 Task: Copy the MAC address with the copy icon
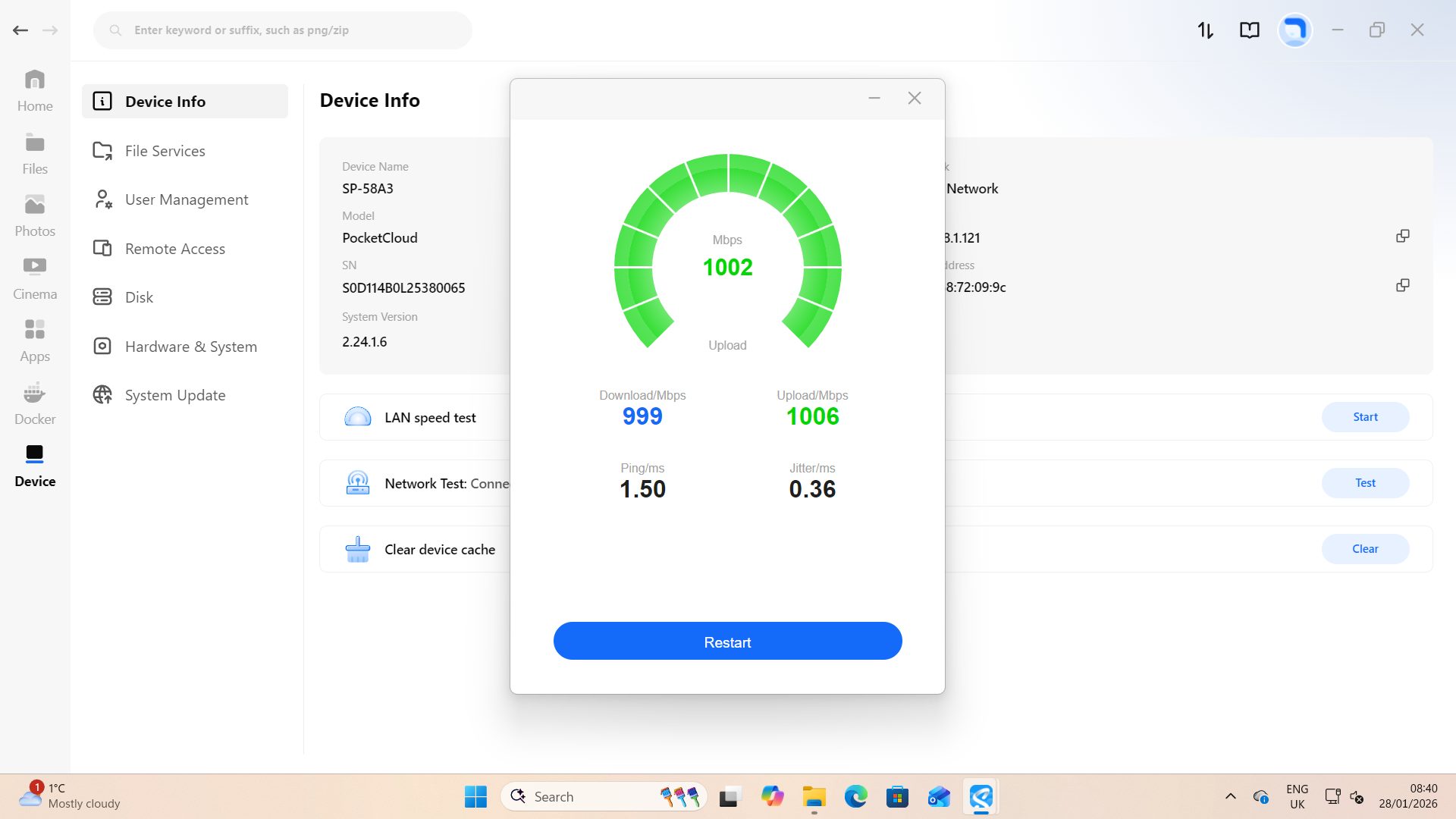(x=1402, y=285)
